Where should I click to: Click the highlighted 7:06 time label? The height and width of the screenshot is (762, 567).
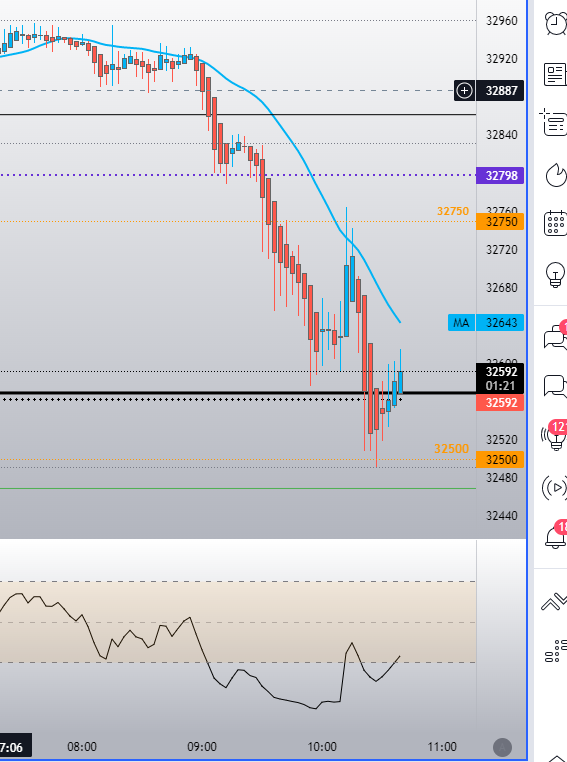15,747
